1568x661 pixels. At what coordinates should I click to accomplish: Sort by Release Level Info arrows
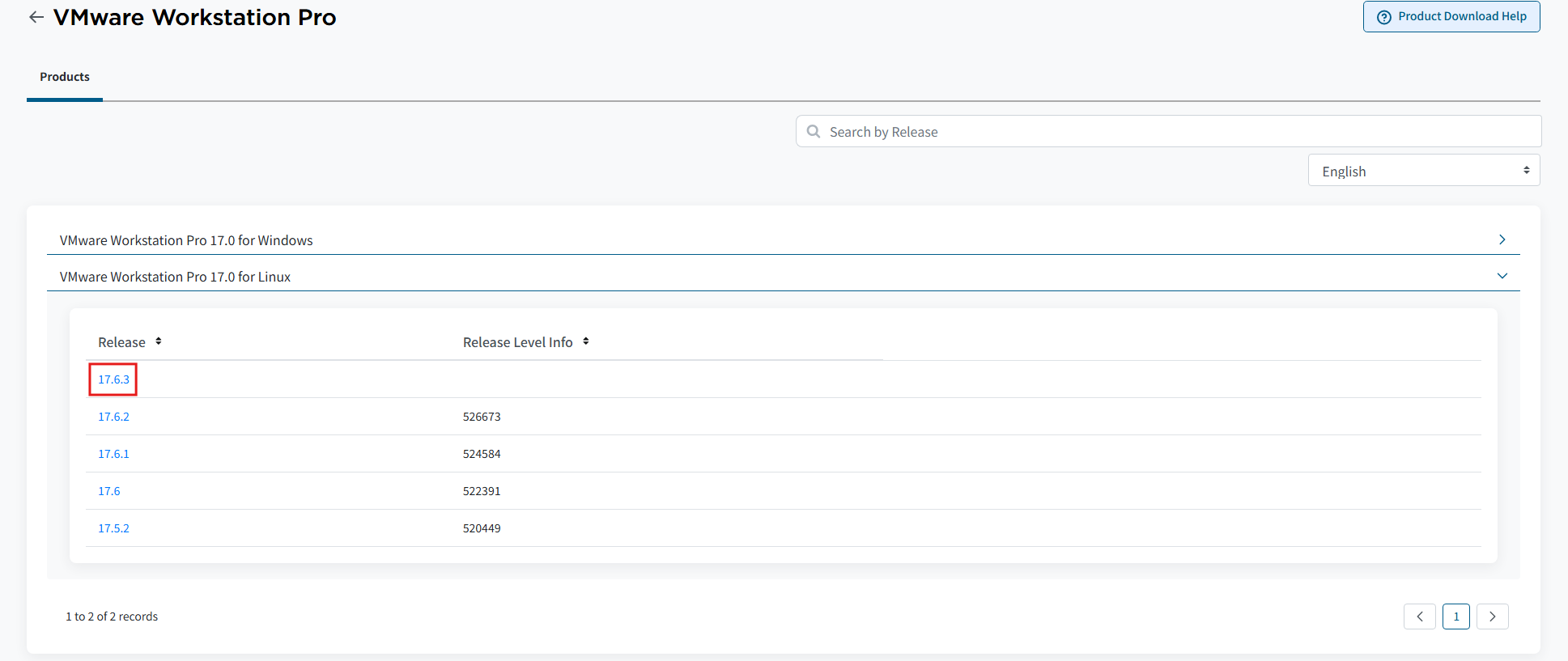585,341
